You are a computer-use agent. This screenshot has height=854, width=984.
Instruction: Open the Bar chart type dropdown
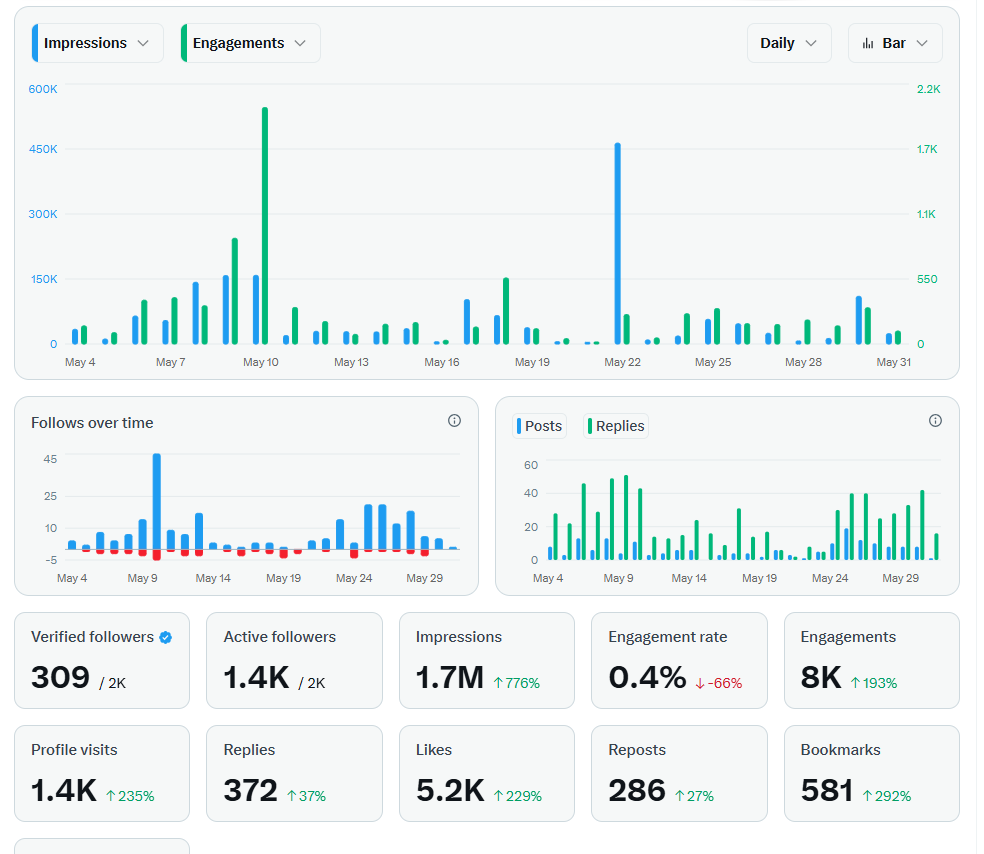click(895, 43)
